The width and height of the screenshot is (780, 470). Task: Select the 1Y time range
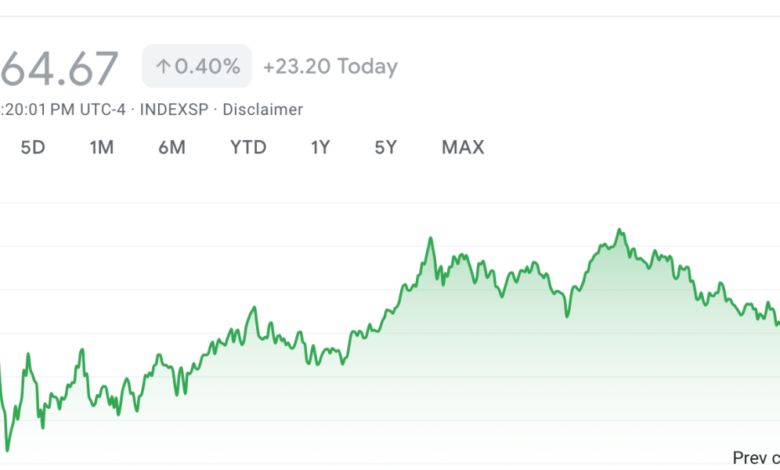[320, 148]
